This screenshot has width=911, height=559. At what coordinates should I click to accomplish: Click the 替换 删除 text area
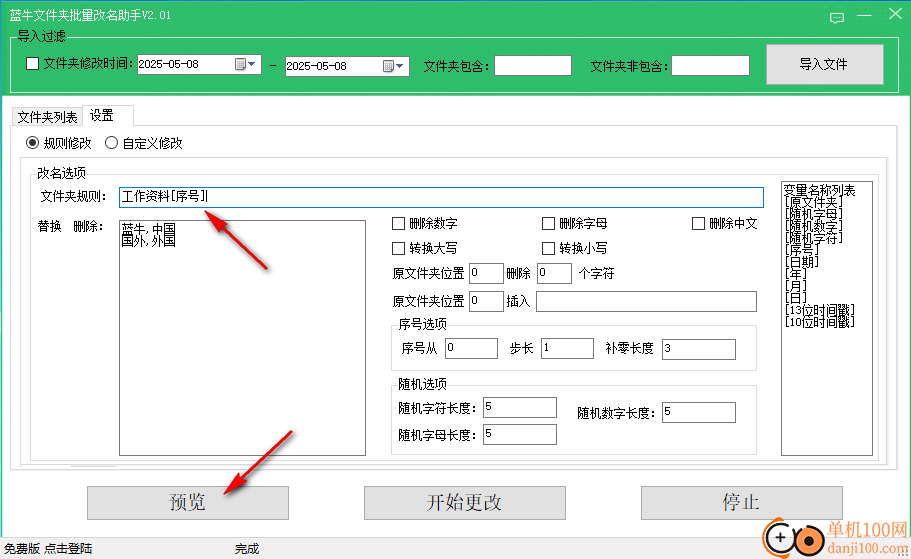pyautogui.click(x=242, y=338)
